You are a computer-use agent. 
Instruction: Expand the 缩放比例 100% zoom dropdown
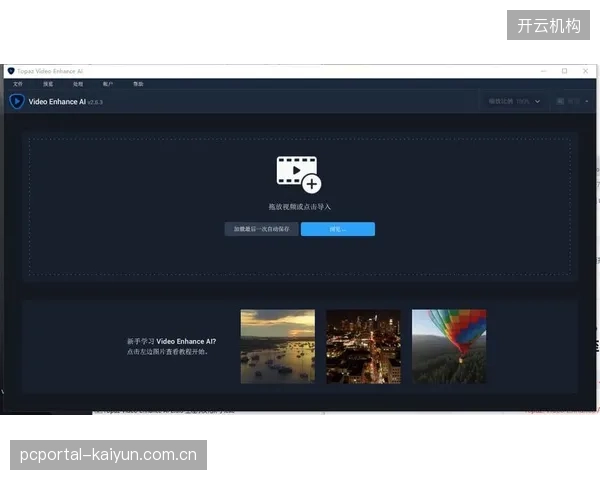pyautogui.click(x=514, y=101)
